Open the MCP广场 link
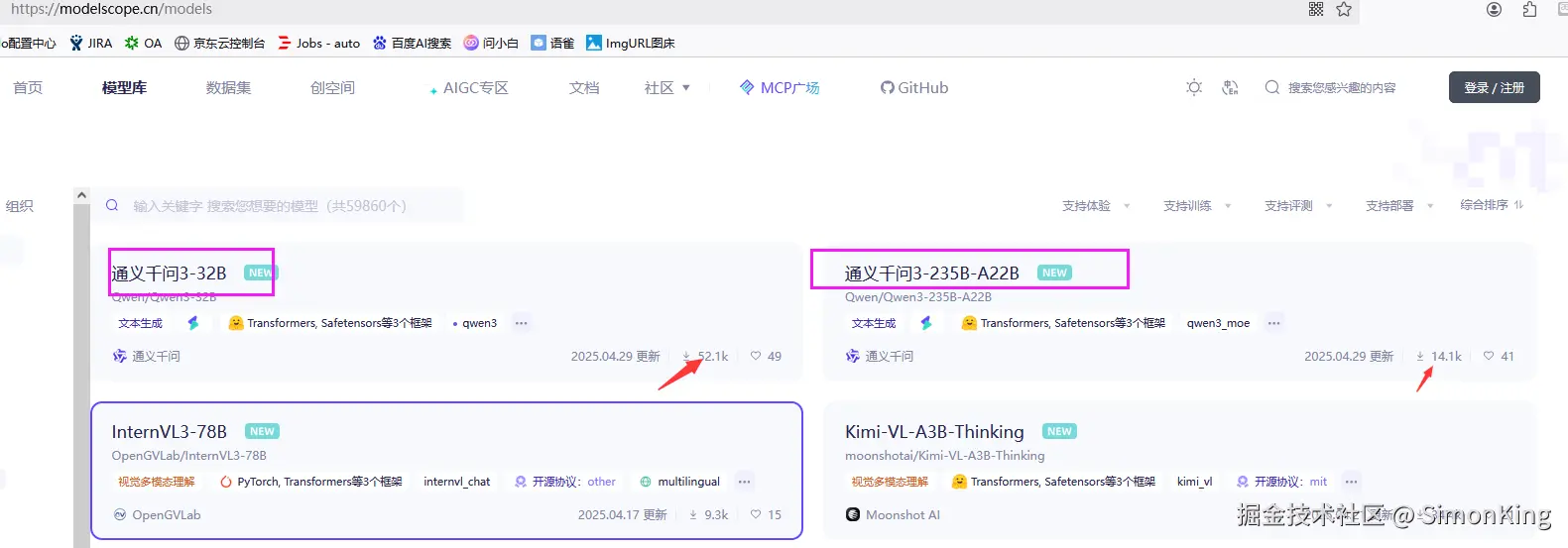The image size is (1568, 548). [x=780, y=87]
